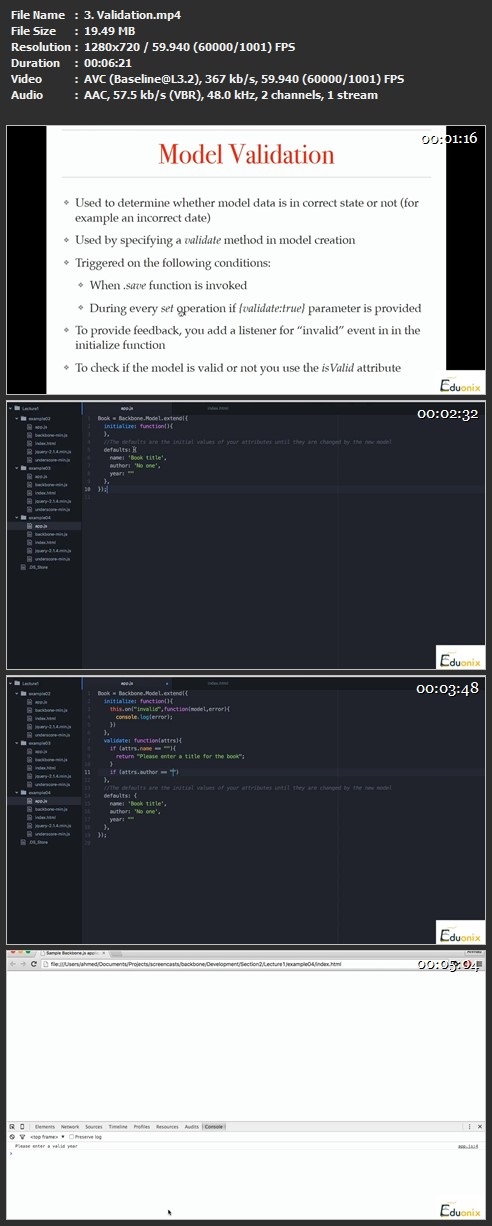Toggle the DevTools device mode icon
This screenshot has height=1226, width=492.
[x=22, y=1126]
